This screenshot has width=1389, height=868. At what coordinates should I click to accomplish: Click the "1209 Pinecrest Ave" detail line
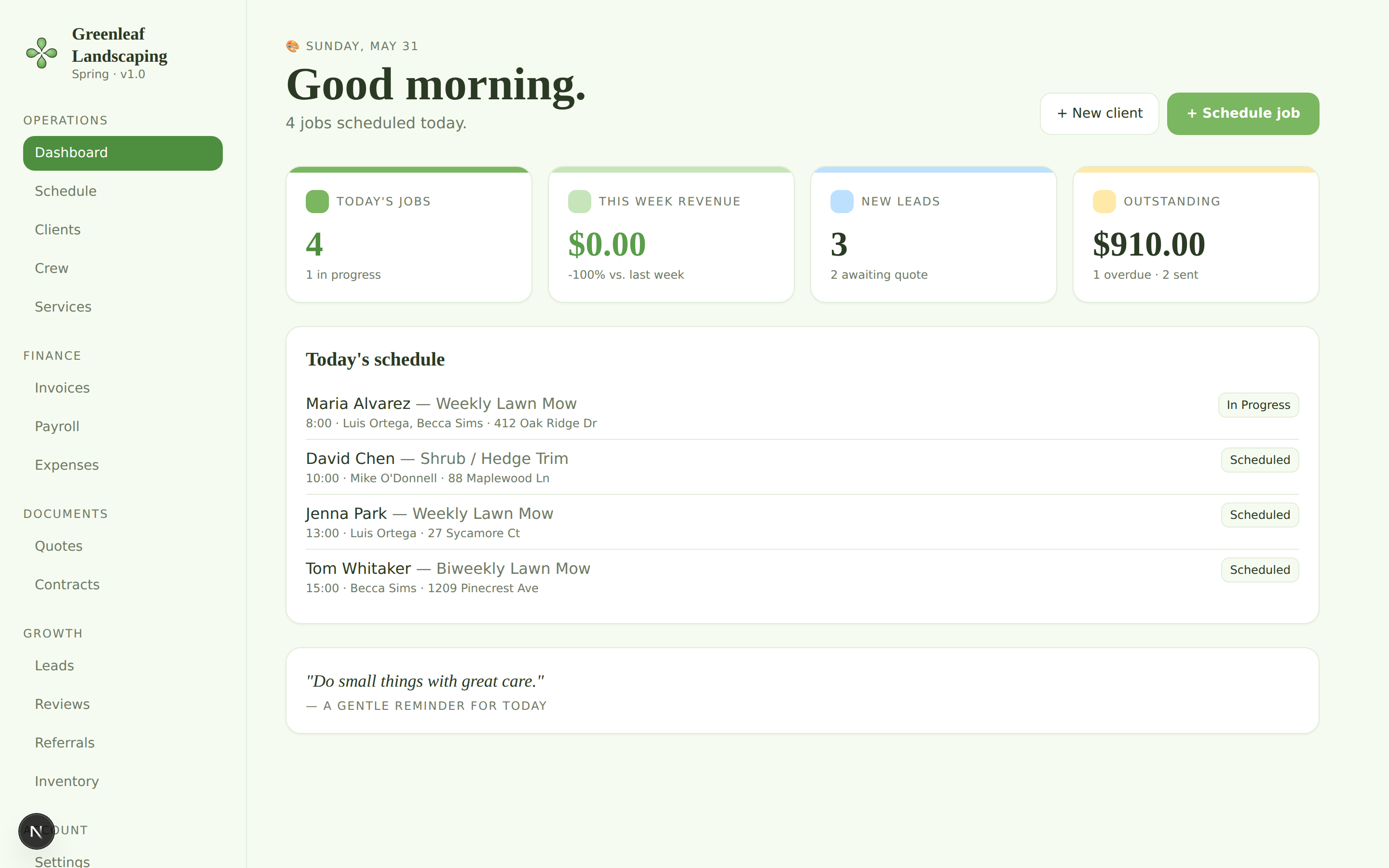coord(422,588)
